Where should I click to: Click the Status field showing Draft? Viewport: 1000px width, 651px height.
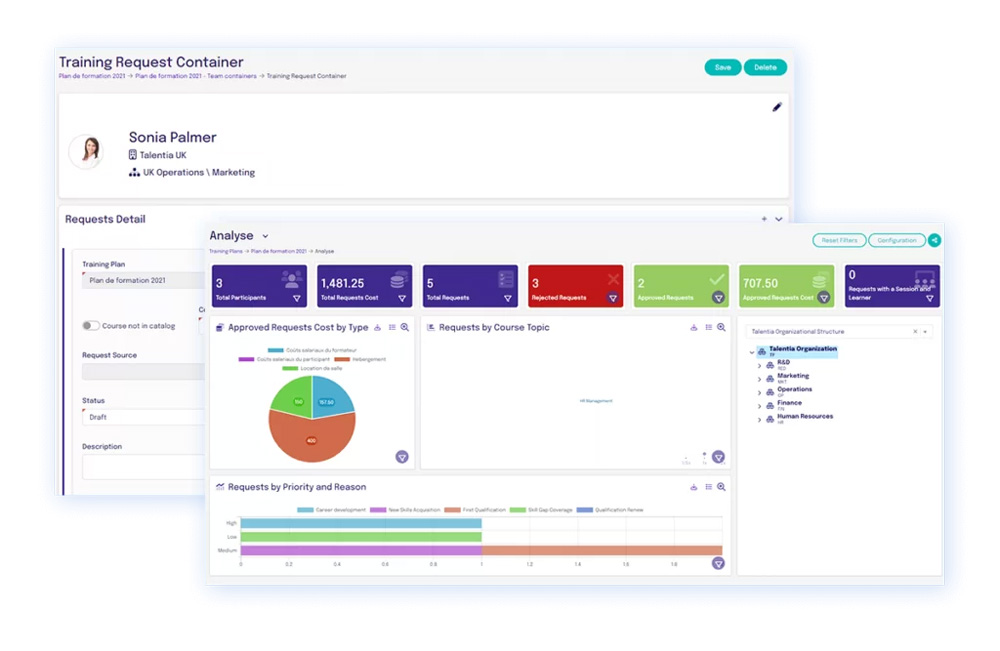tap(143, 417)
